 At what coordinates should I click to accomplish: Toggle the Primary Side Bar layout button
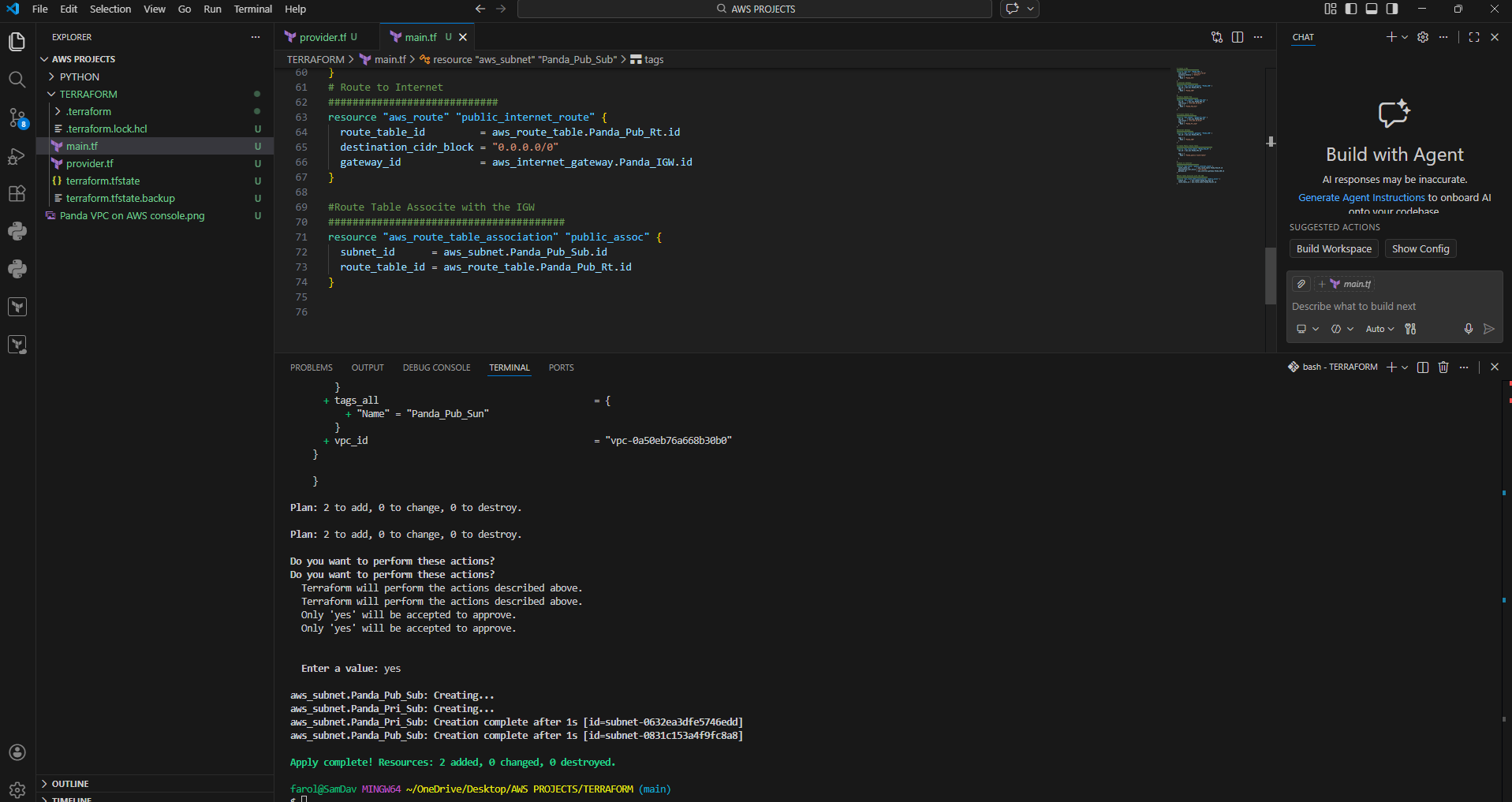(x=1351, y=9)
